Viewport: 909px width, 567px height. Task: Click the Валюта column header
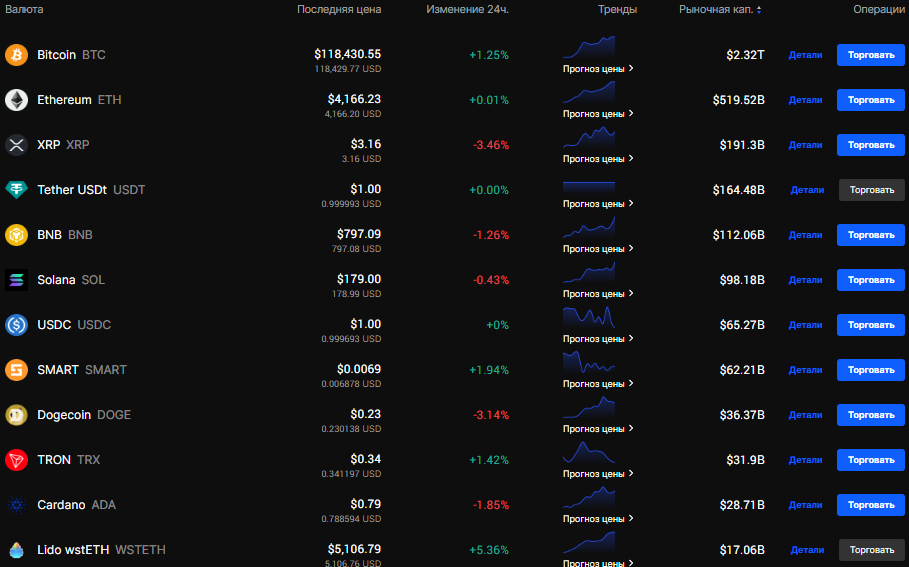24,10
